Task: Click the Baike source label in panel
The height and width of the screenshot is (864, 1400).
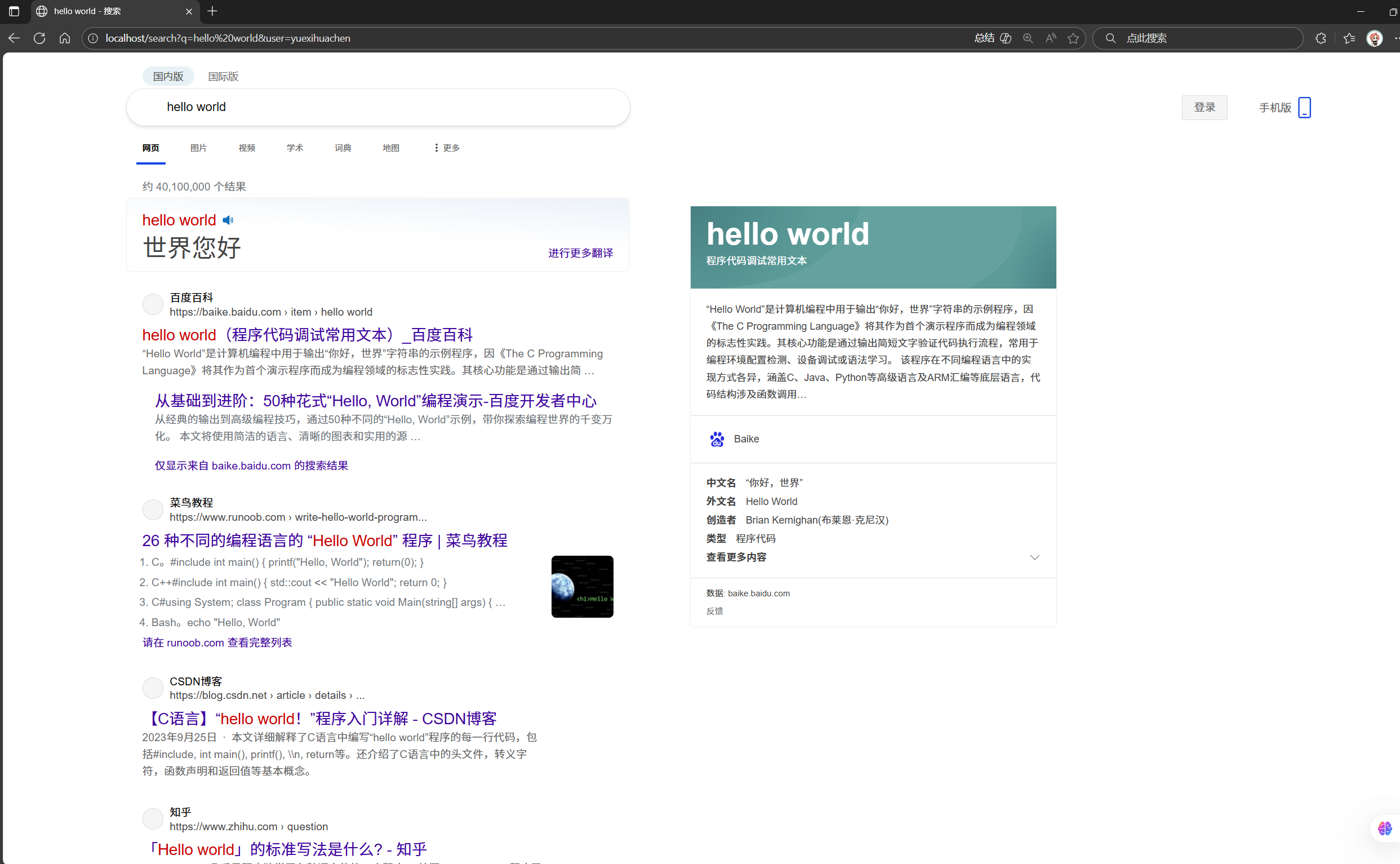Action: [x=746, y=439]
